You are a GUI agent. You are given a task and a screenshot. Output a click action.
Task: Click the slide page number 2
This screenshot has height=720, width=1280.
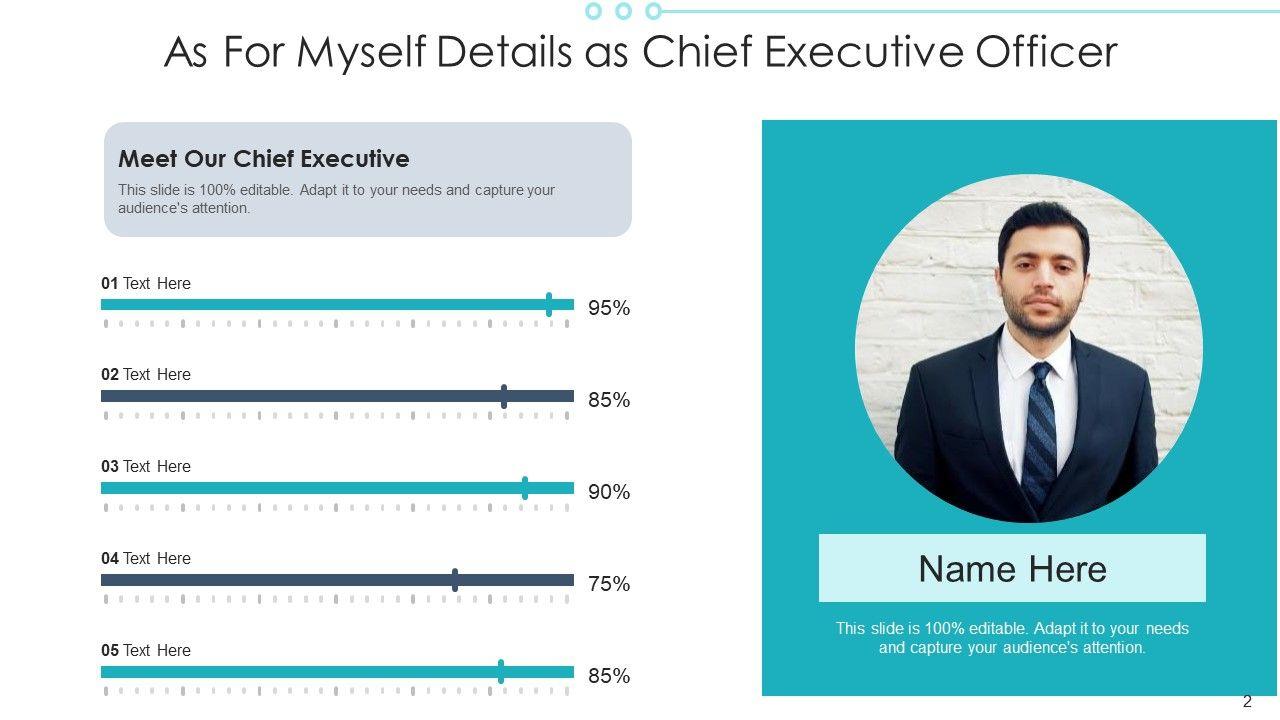click(x=1247, y=702)
